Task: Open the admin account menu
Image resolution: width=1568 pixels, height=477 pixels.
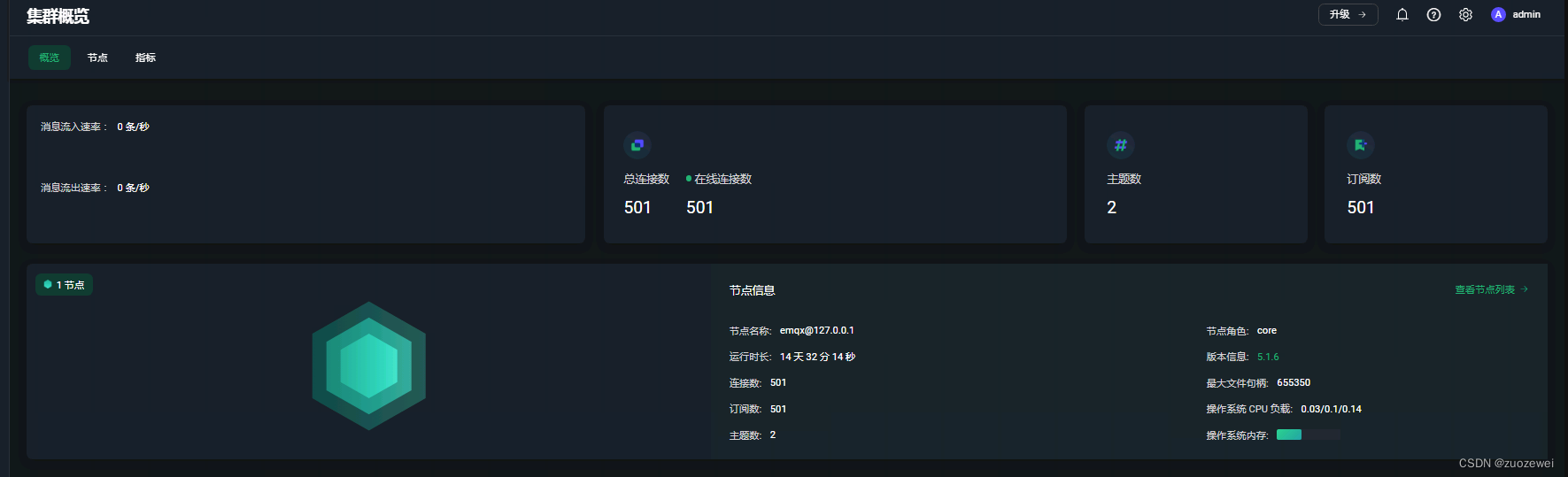Action: pos(1526,15)
